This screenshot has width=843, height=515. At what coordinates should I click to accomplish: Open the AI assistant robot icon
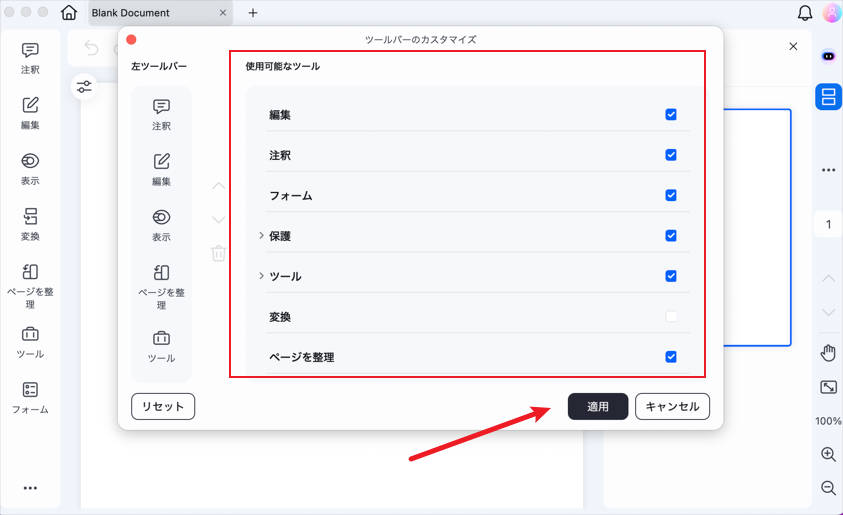[x=828, y=56]
